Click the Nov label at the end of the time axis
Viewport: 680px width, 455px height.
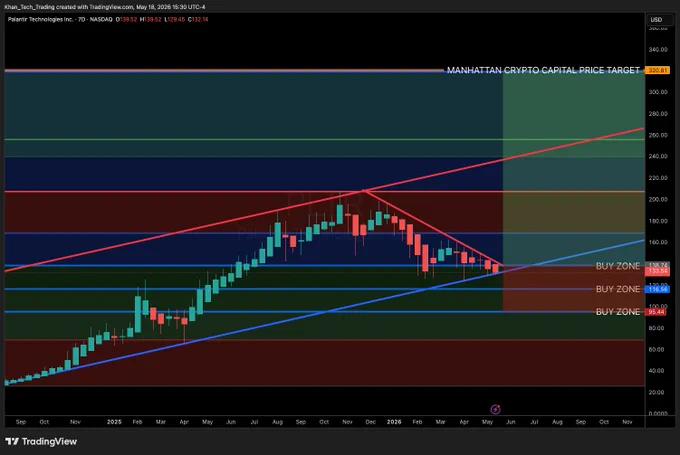[x=627, y=422]
